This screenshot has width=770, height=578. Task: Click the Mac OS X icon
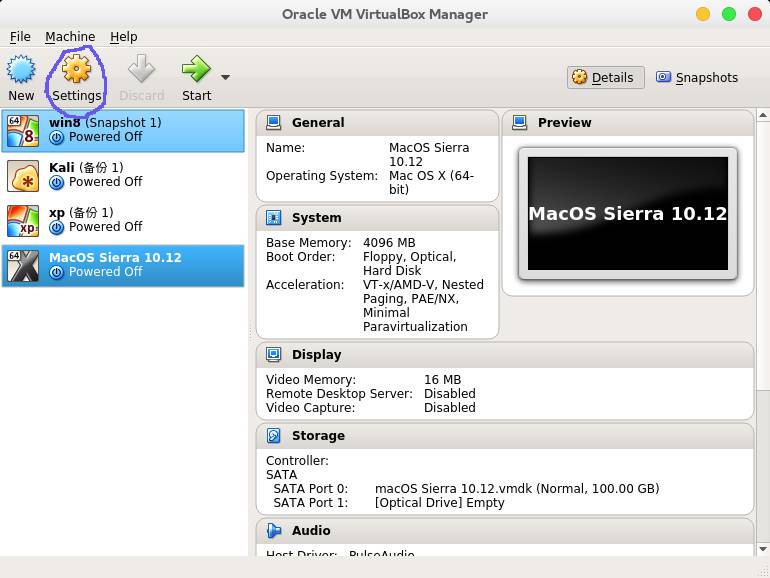[x=23, y=266]
